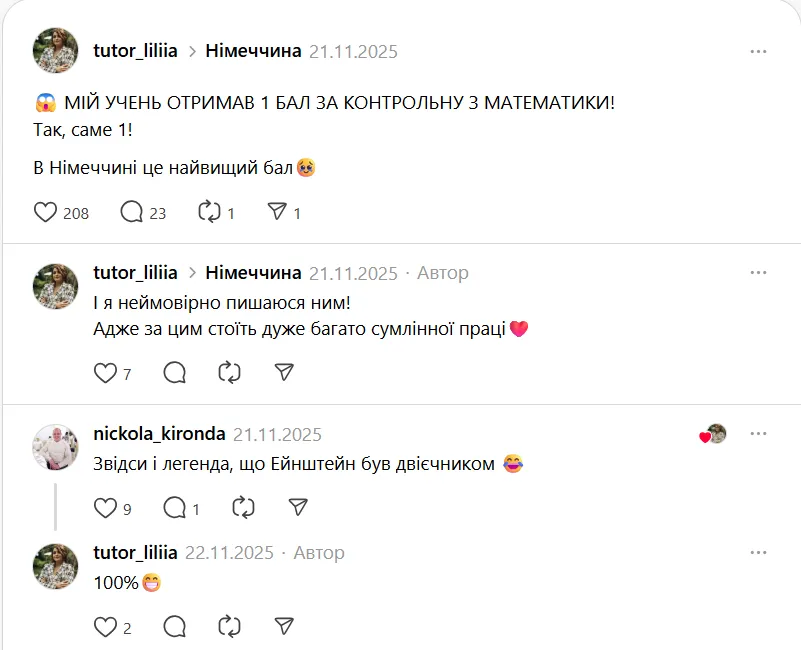Repost the main math score post
This screenshot has height=650, width=801.
[209, 212]
